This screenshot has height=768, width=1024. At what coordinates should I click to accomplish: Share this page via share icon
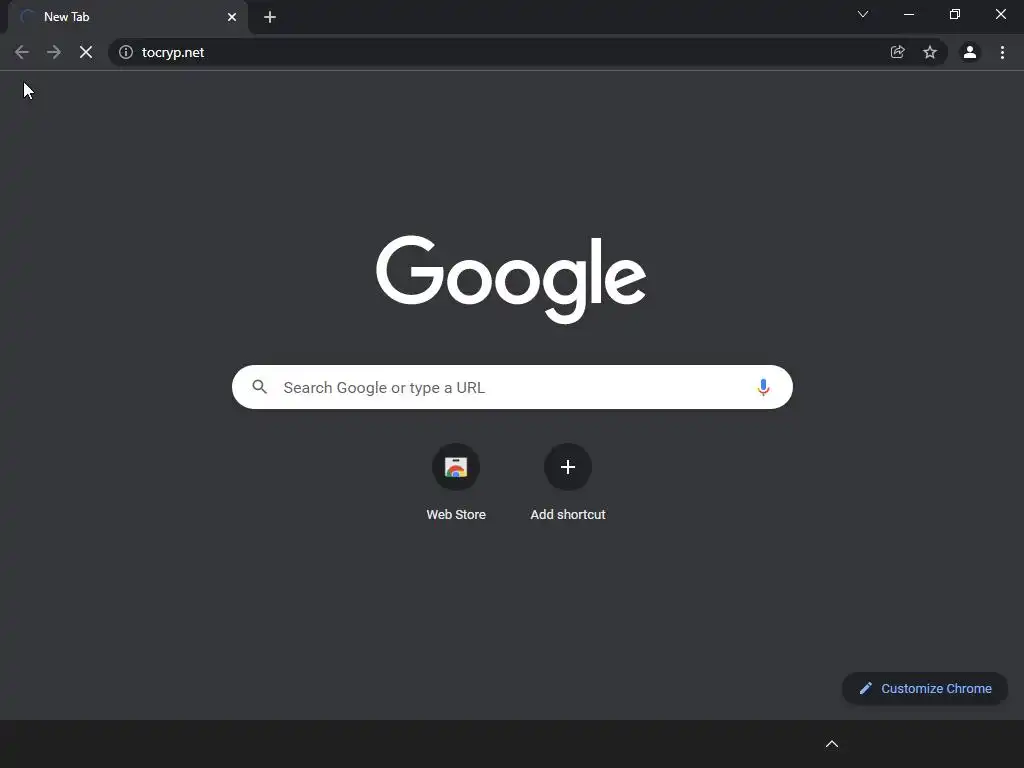tap(897, 52)
